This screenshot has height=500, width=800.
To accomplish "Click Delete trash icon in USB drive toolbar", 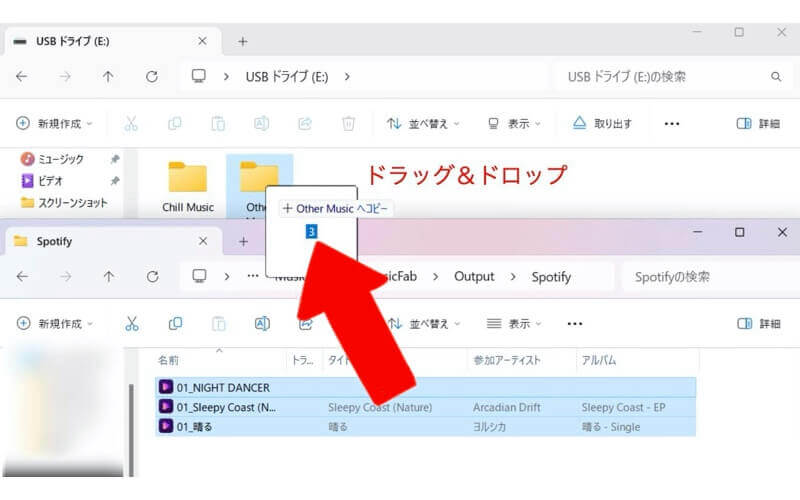I will (348, 123).
